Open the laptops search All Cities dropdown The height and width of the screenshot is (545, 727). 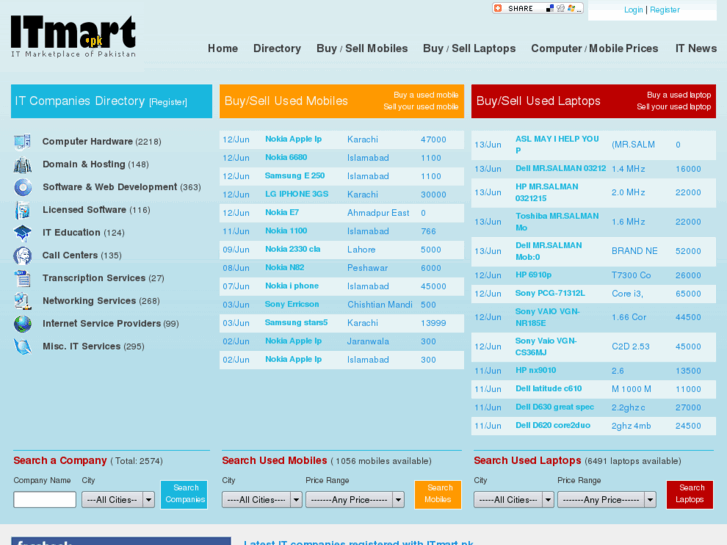pos(513,500)
